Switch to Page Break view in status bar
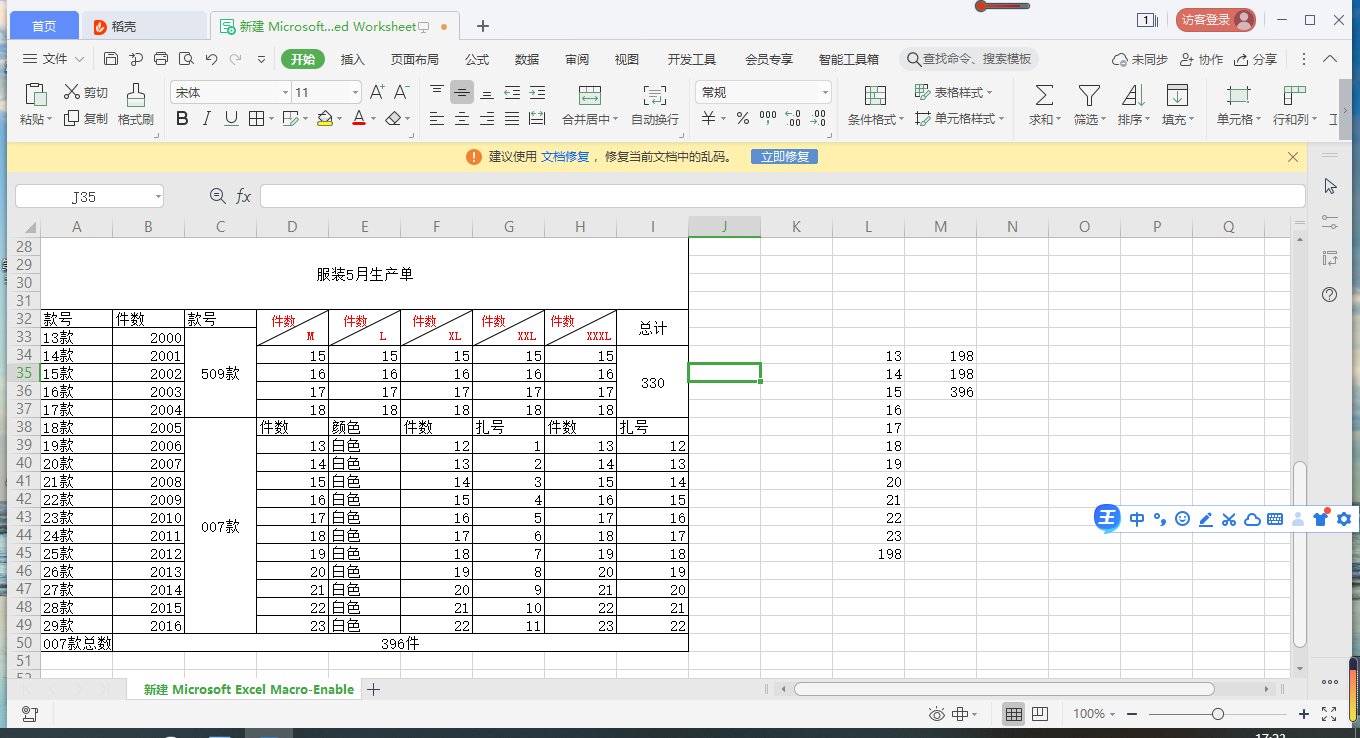 click(x=1040, y=714)
